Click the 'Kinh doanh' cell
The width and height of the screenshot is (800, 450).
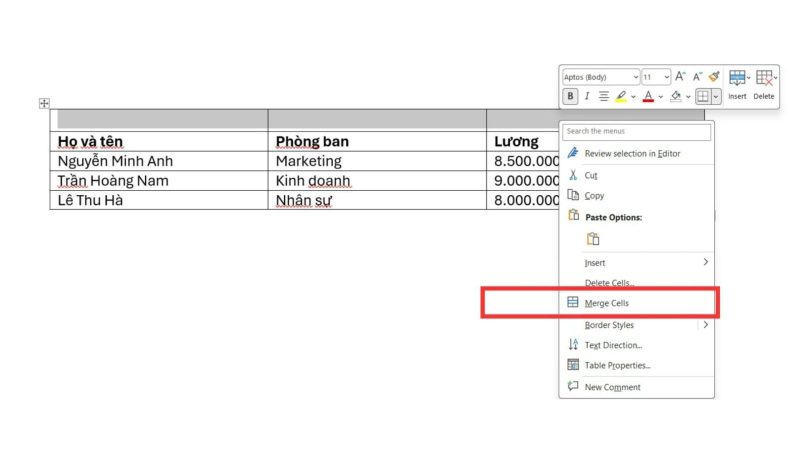pyautogui.click(x=377, y=181)
